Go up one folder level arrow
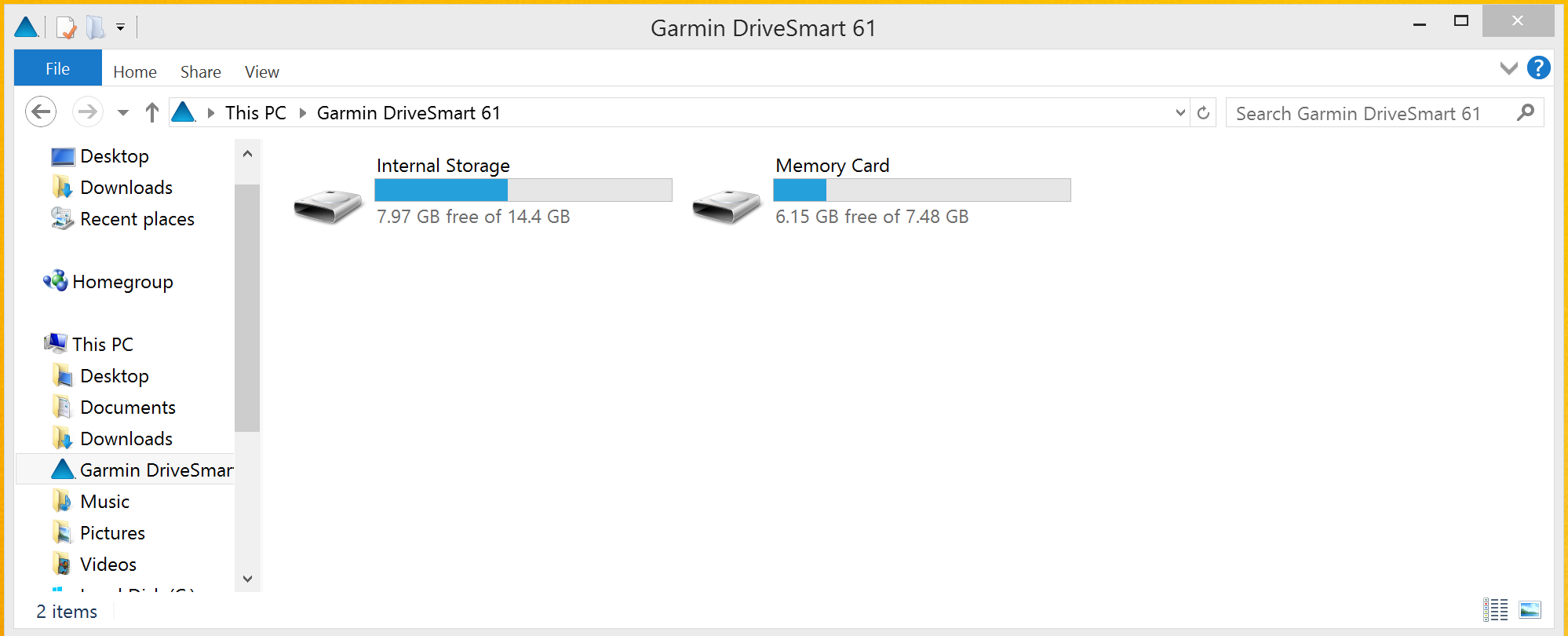The height and width of the screenshot is (636, 1568). coord(152,113)
